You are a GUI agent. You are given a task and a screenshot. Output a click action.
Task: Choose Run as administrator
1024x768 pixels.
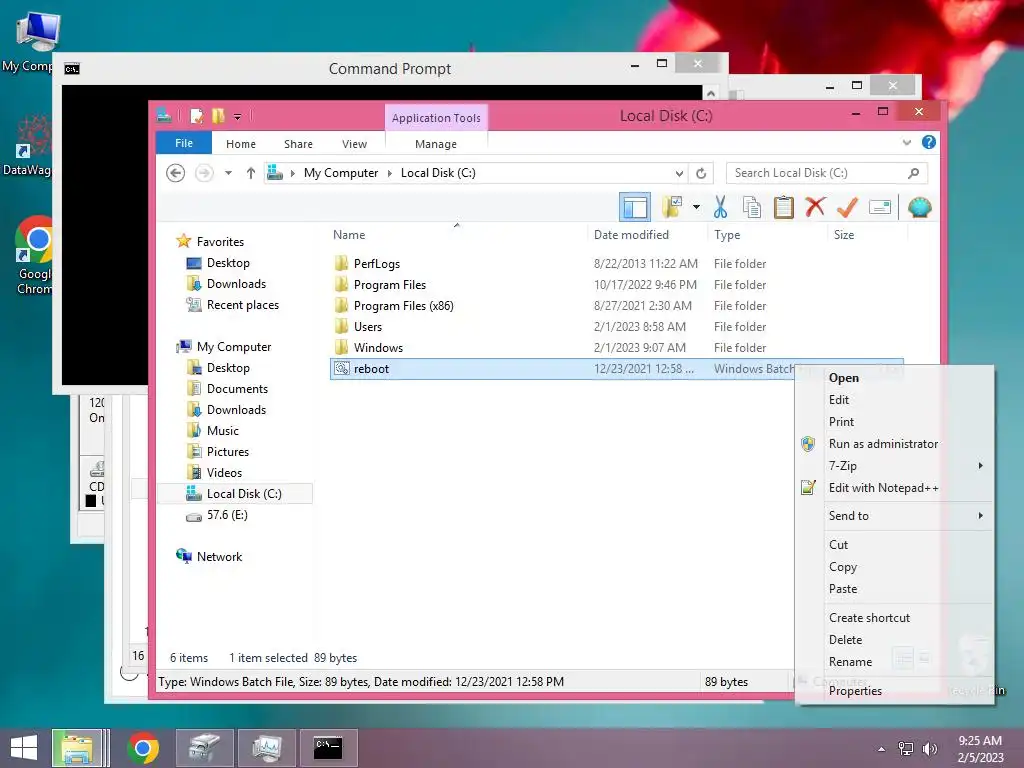pyautogui.click(x=895, y=443)
